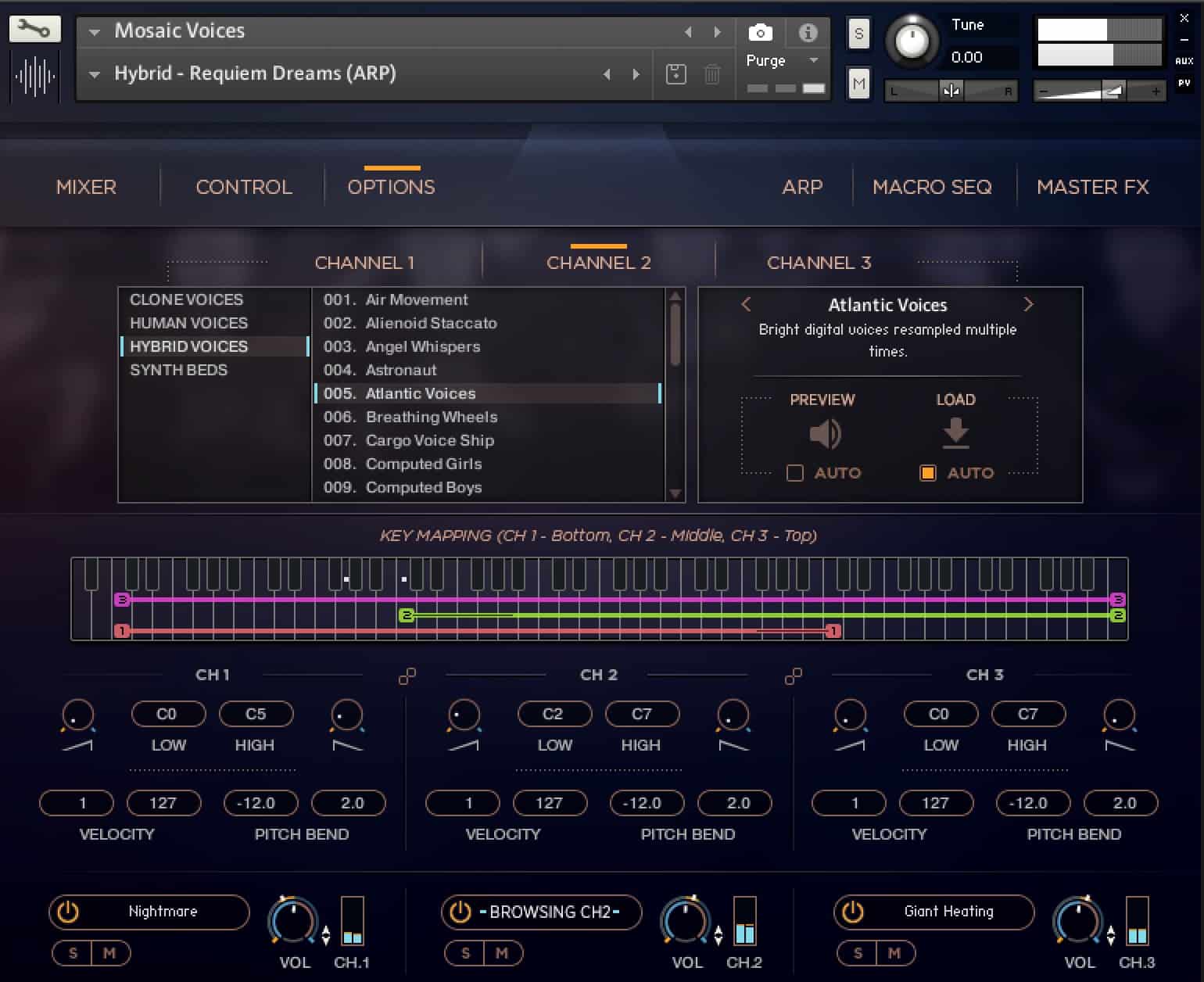
Task: Open the MACRO SEQ tab
Action: coord(932,187)
